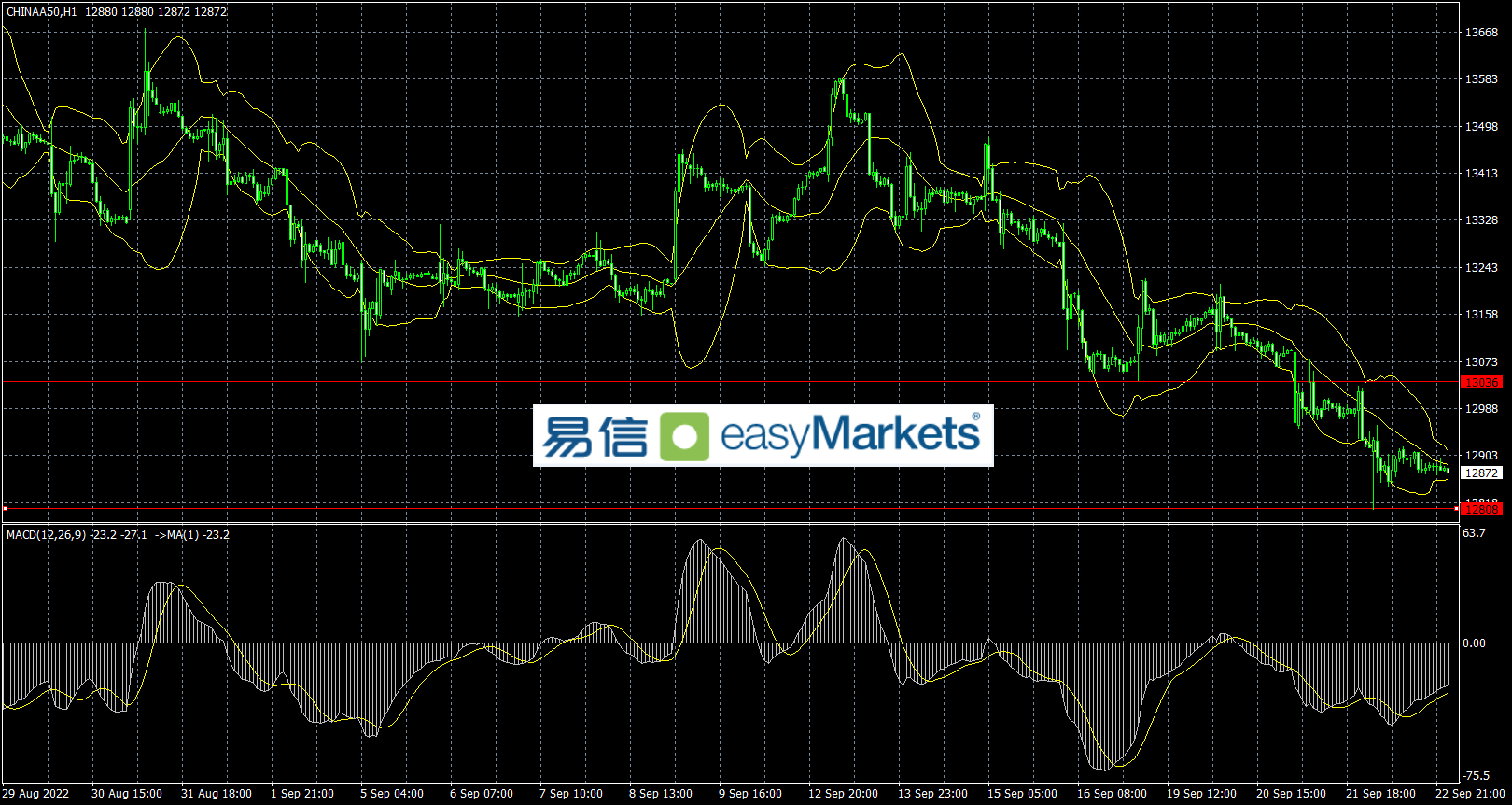Click the 19 Sep 12:00 time label
Viewport: 1512px width, 805px height.
click(1201, 794)
